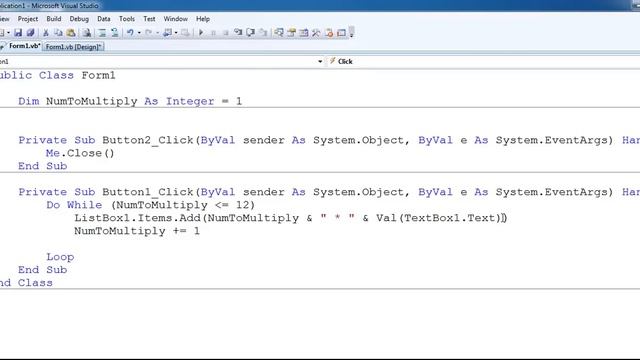This screenshot has height=360, width=640.
Task: Click the Break All pause icon
Action: (x=213, y=33)
